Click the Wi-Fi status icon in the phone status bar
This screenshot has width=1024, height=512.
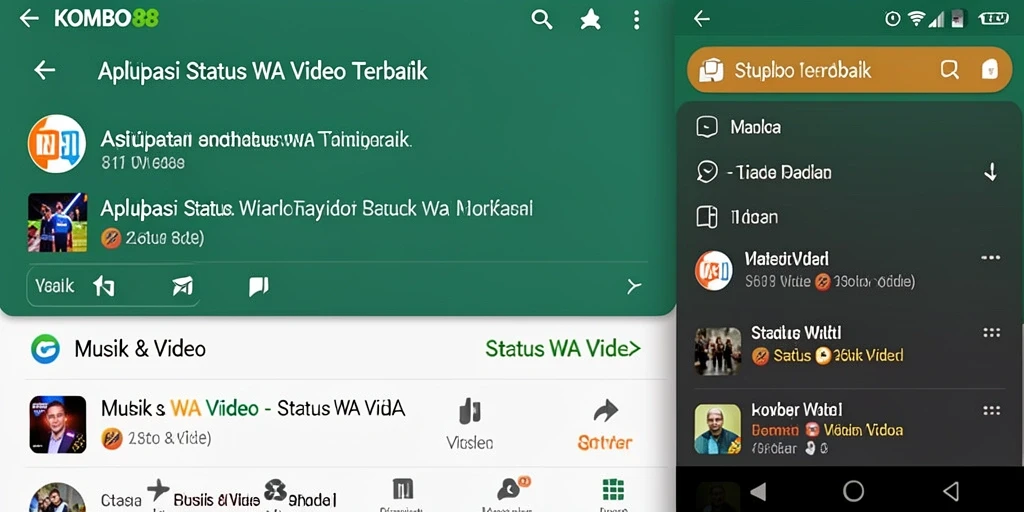pyautogui.click(x=916, y=19)
